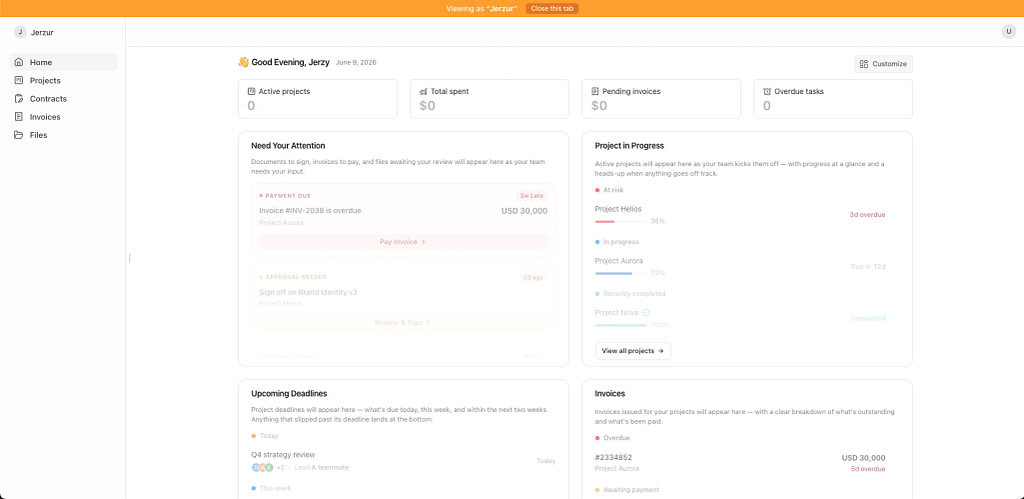This screenshot has height=499, width=1024.
Task: Click the Project Aurora progress bar
Action: (620, 273)
